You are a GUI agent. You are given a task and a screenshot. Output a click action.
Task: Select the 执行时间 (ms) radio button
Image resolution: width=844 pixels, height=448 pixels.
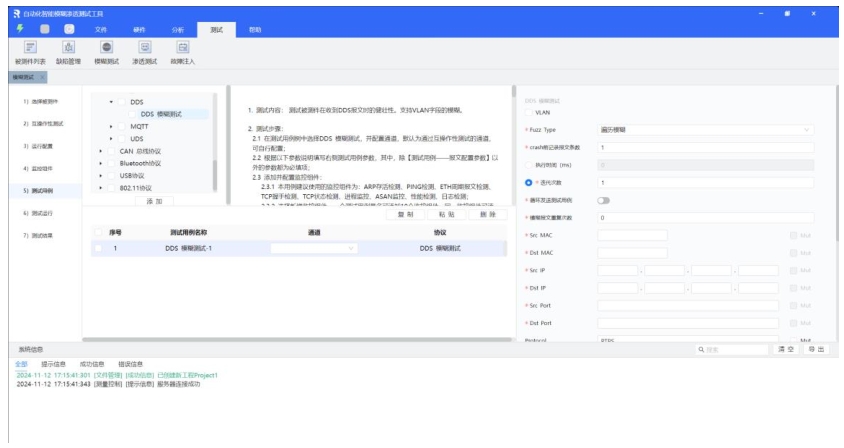pos(529,164)
